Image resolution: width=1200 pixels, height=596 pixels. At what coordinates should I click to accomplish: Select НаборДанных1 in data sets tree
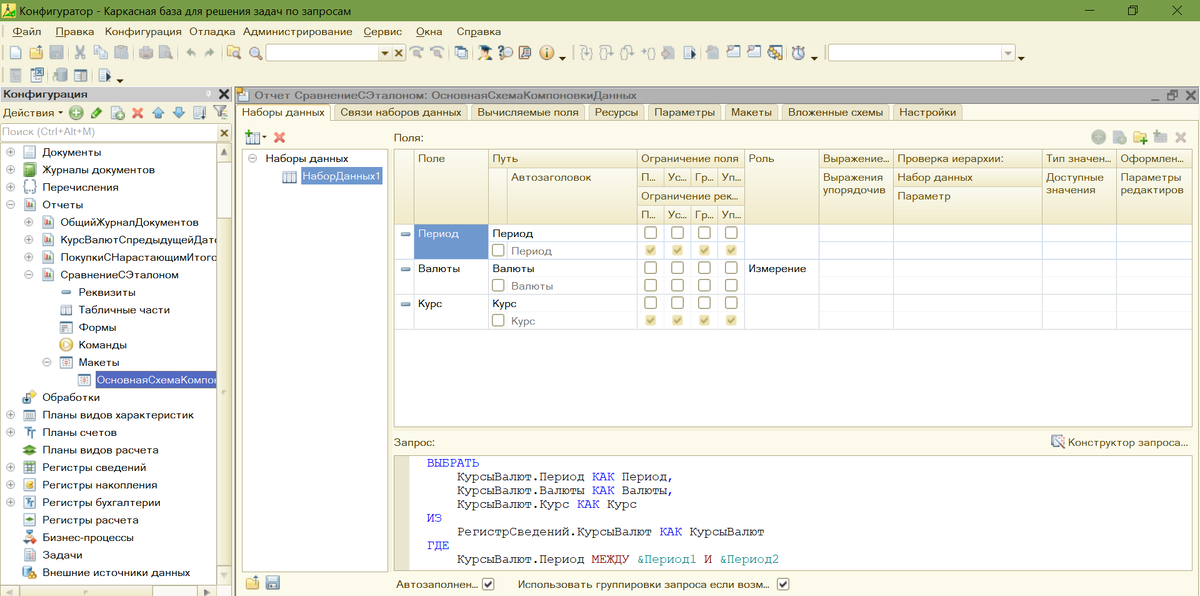click(342, 176)
